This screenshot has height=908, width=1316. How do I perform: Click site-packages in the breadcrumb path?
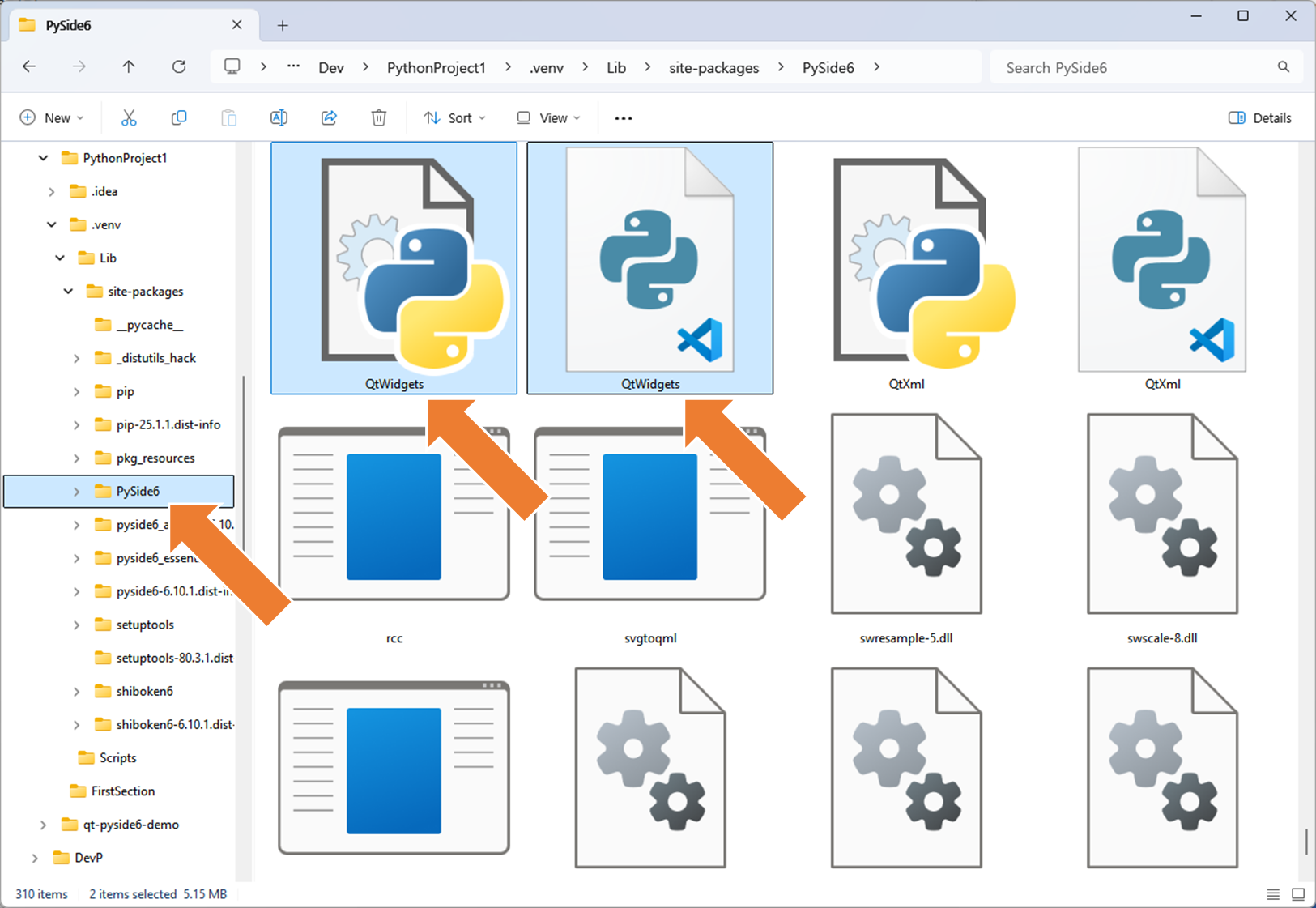[x=714, y=68]
